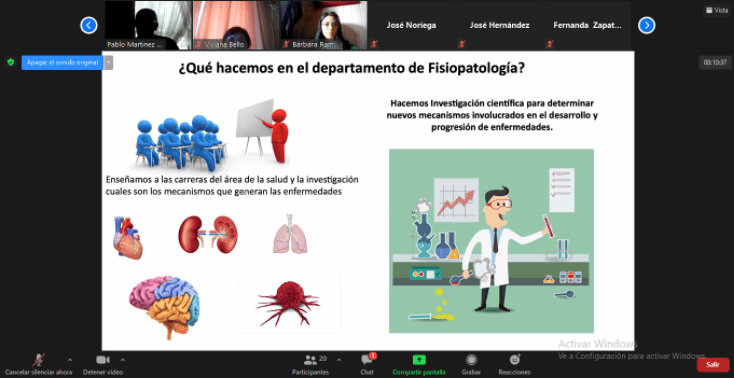Click Apagar el sonido original button
Image resolution: width=734 pixels, height=378 pixels.
pyautogui.click(x=62, y=62)
